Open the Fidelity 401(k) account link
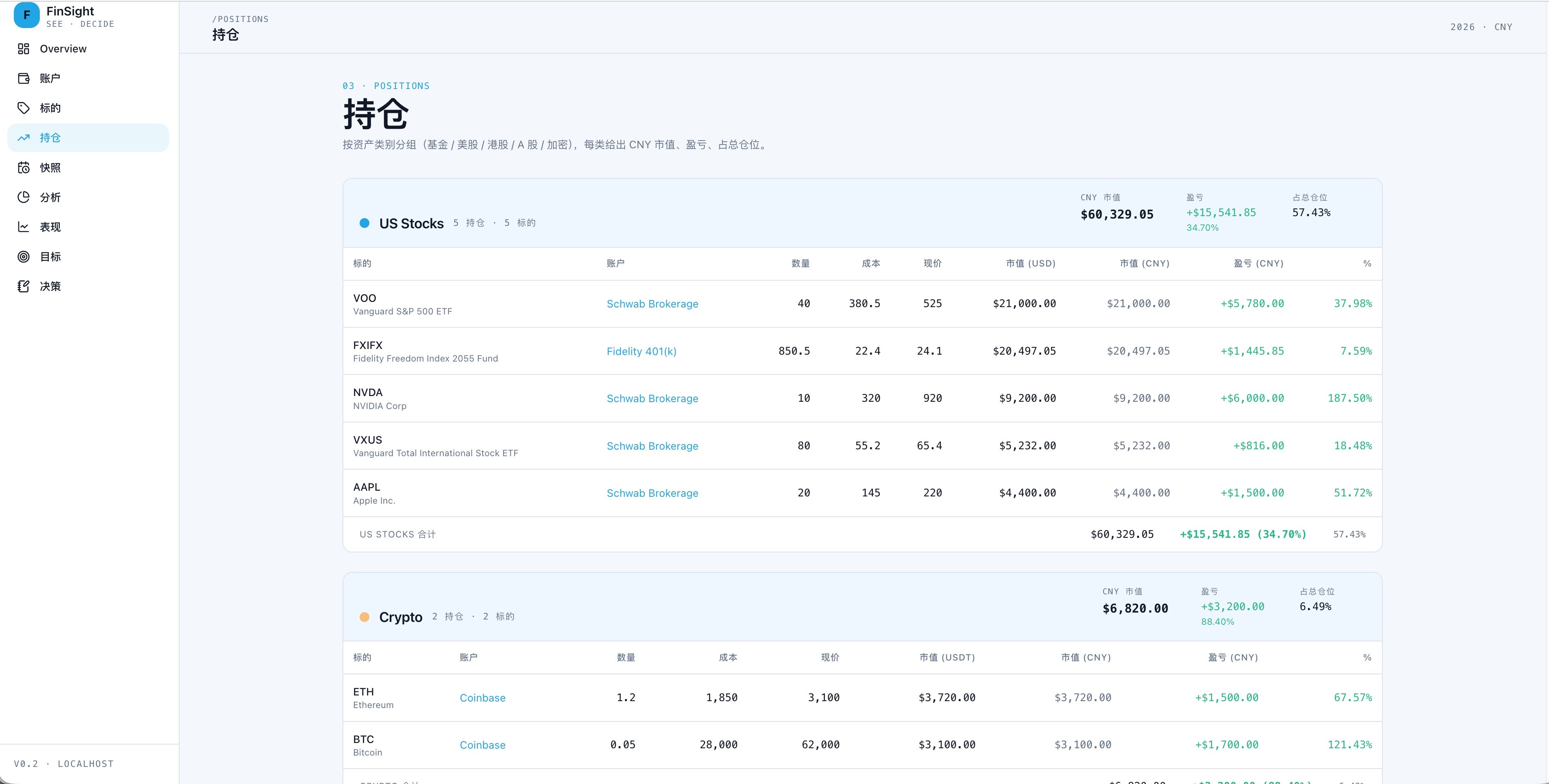 (642, 352)
